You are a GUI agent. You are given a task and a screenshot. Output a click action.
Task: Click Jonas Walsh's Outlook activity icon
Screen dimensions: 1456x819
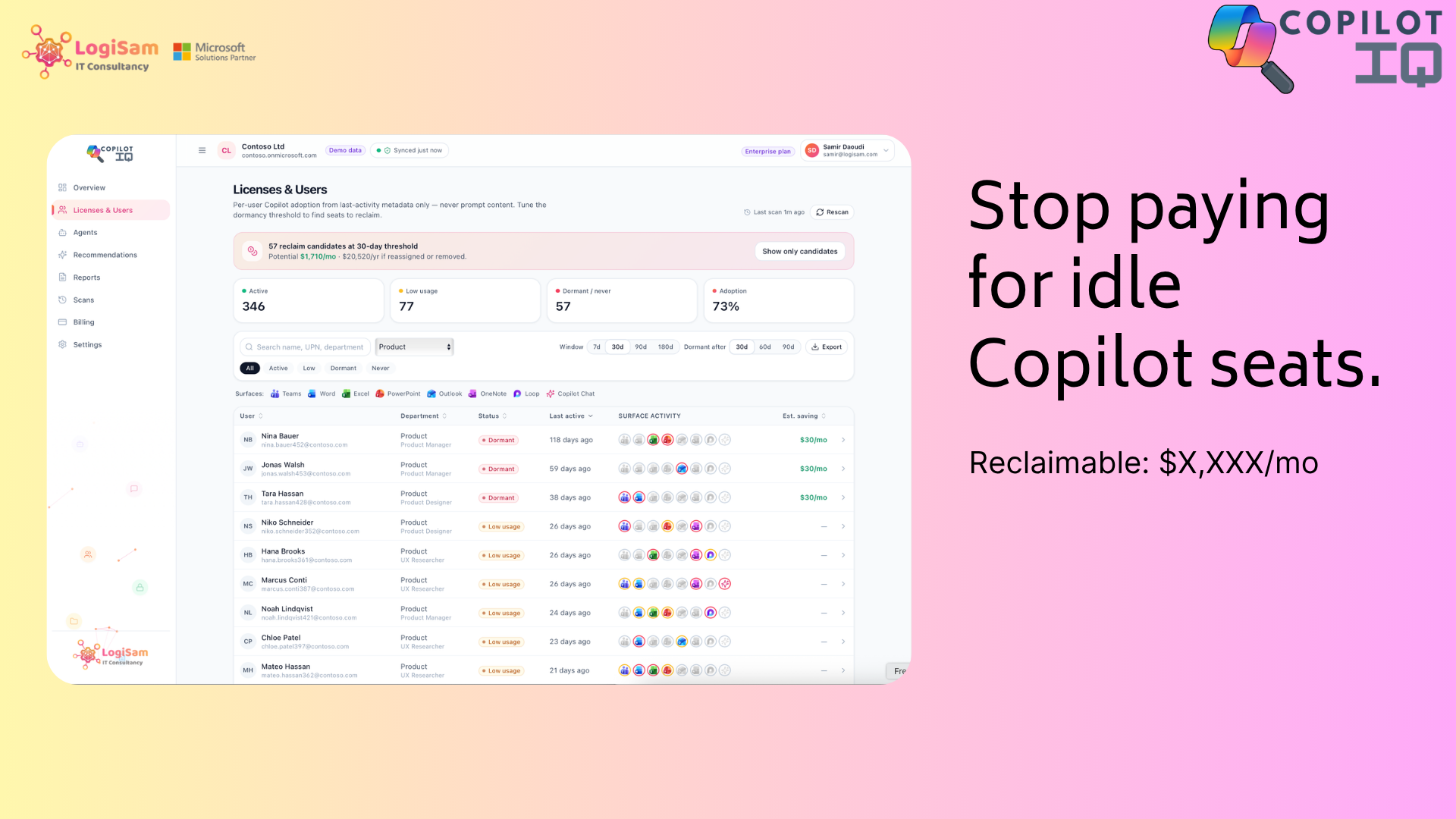(682, 469)
